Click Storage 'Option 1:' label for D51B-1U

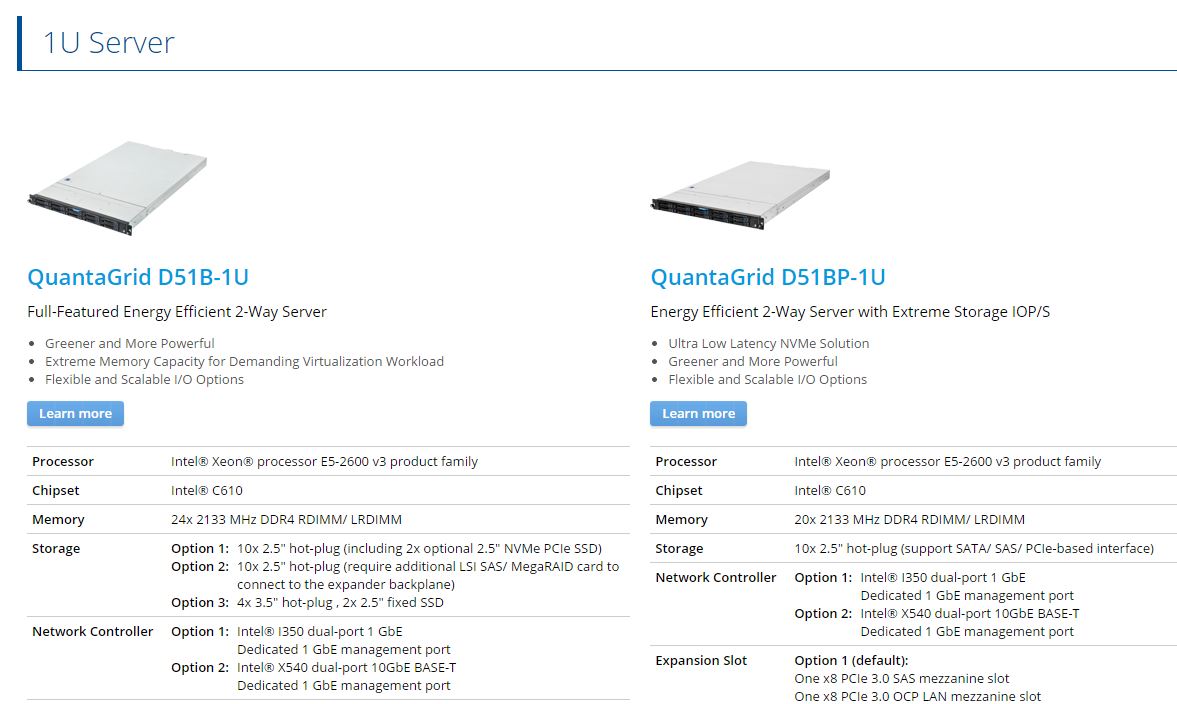200,549
